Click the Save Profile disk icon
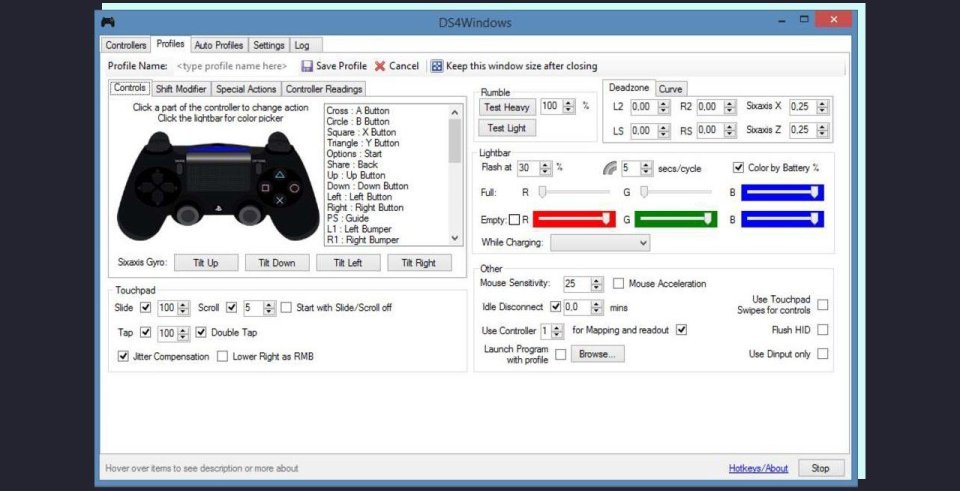 [x=307, y=66]
